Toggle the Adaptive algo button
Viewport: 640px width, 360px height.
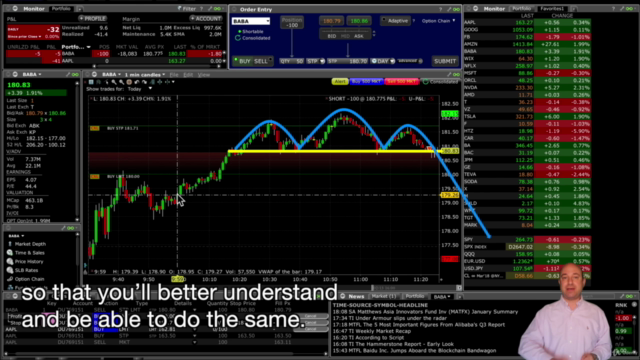pos(395,20)
